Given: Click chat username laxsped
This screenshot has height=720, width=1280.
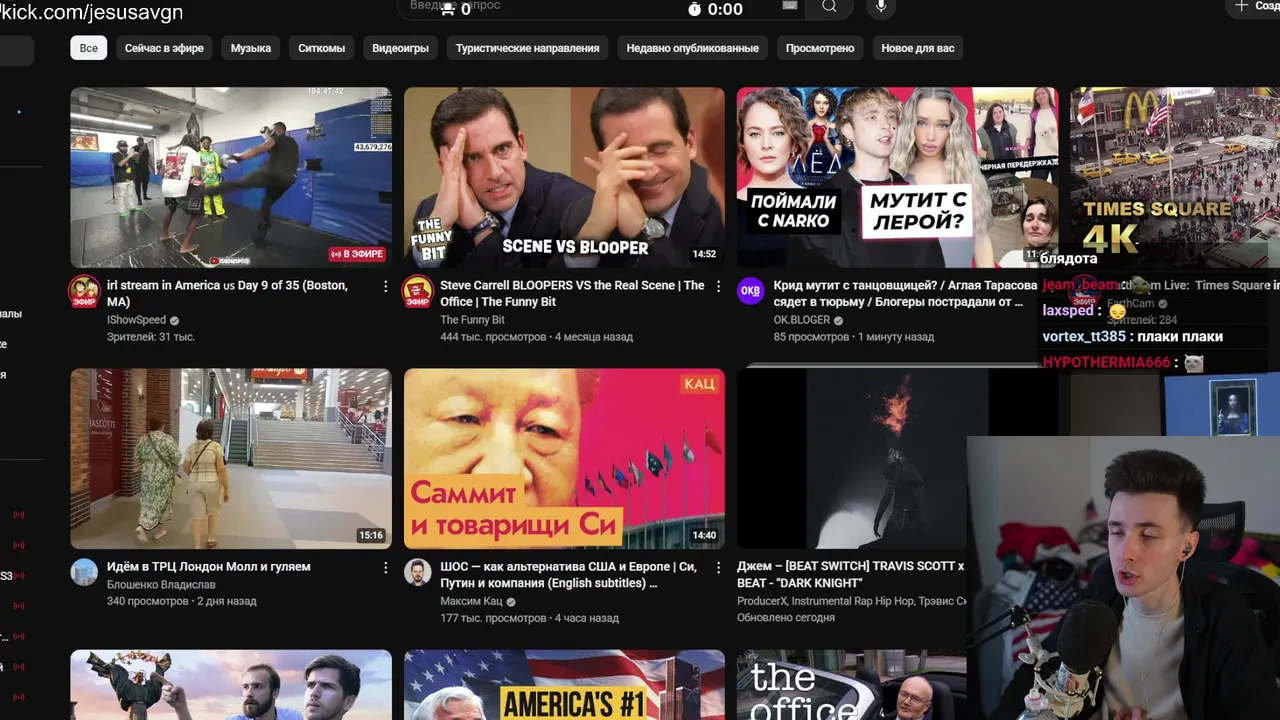Looking at the screenshot, I should click(x=1068, y=310).
